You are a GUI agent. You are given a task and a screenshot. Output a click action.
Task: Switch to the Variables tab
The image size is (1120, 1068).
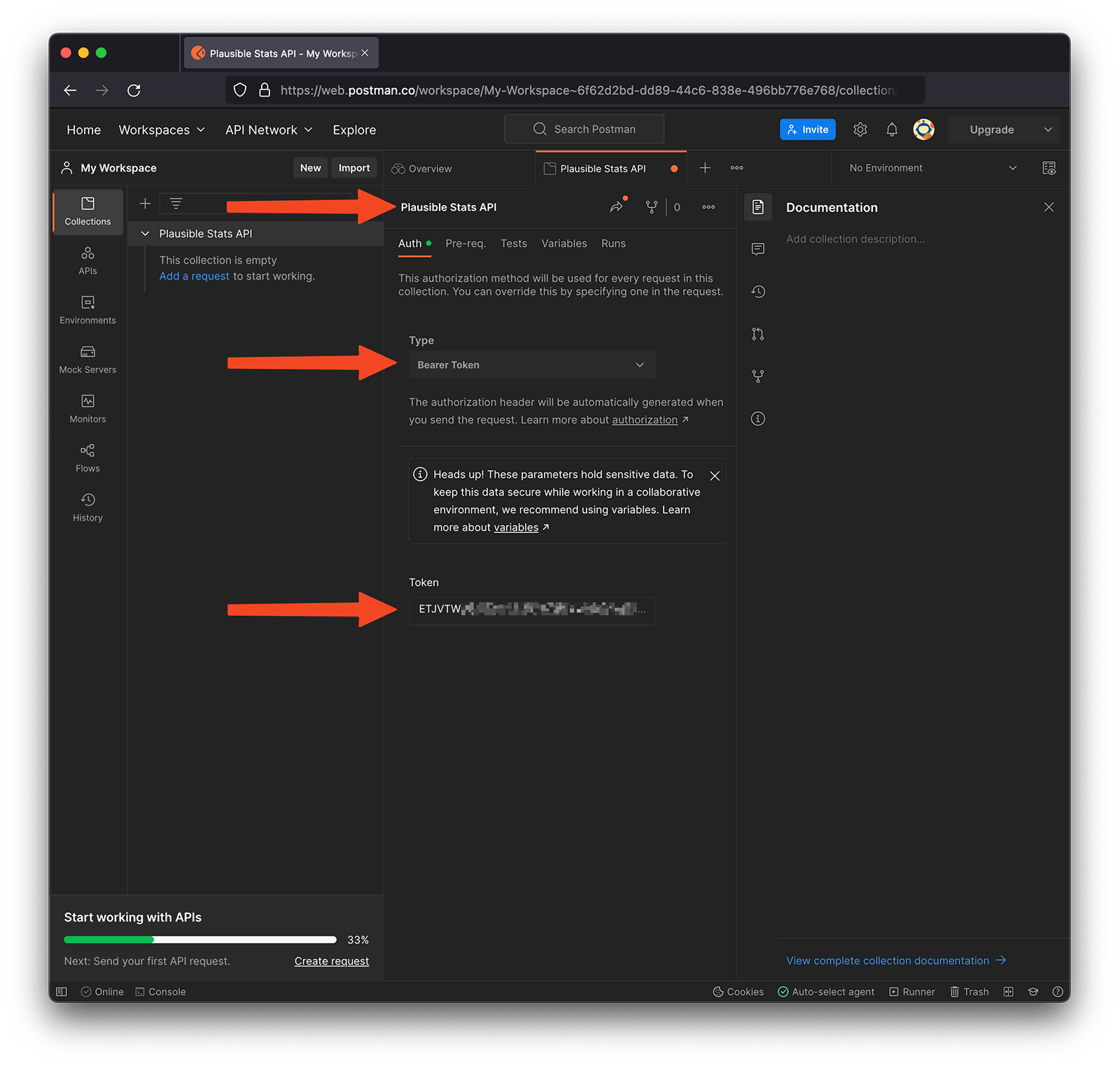563,243
